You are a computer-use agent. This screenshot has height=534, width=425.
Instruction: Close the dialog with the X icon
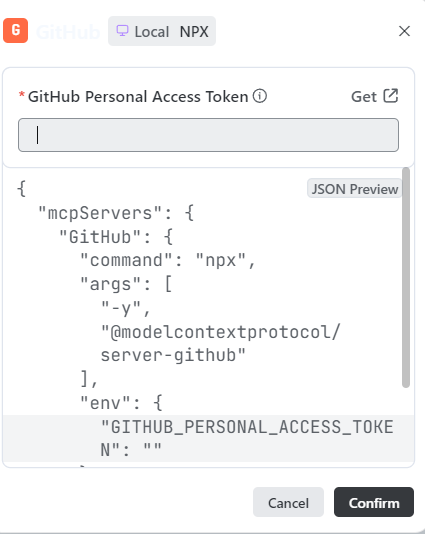point(404,31)
